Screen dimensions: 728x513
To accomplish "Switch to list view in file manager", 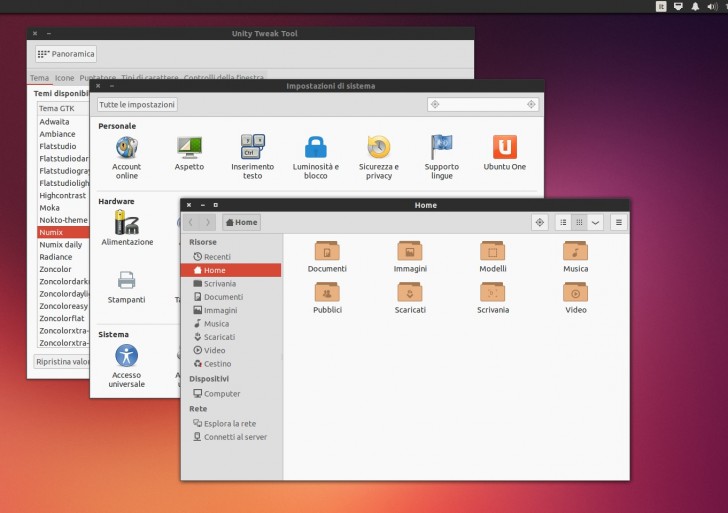I will pos(563,222).
